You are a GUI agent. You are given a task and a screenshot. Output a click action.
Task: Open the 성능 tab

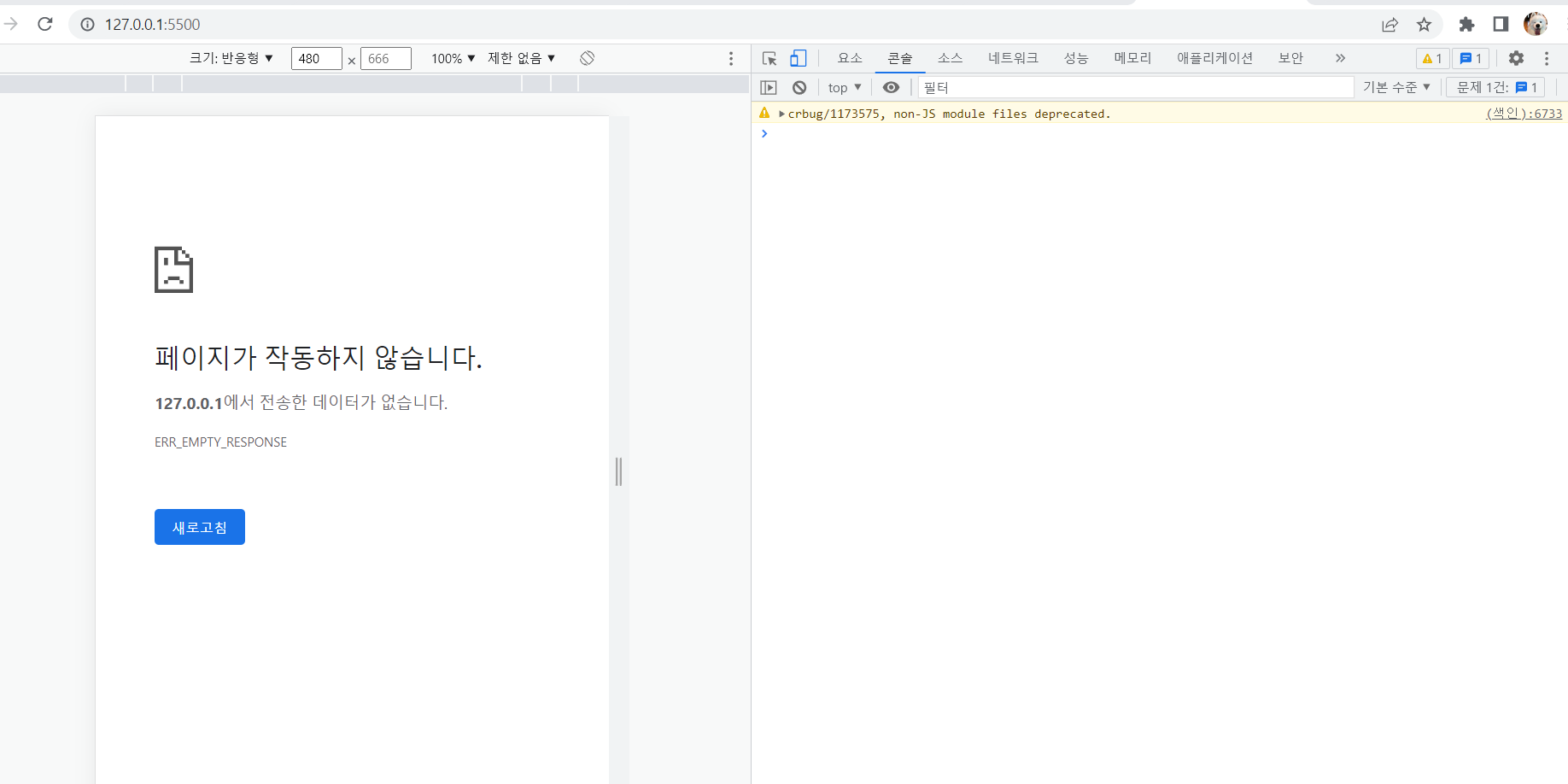pyautogui.click(x=1076, y=58)
